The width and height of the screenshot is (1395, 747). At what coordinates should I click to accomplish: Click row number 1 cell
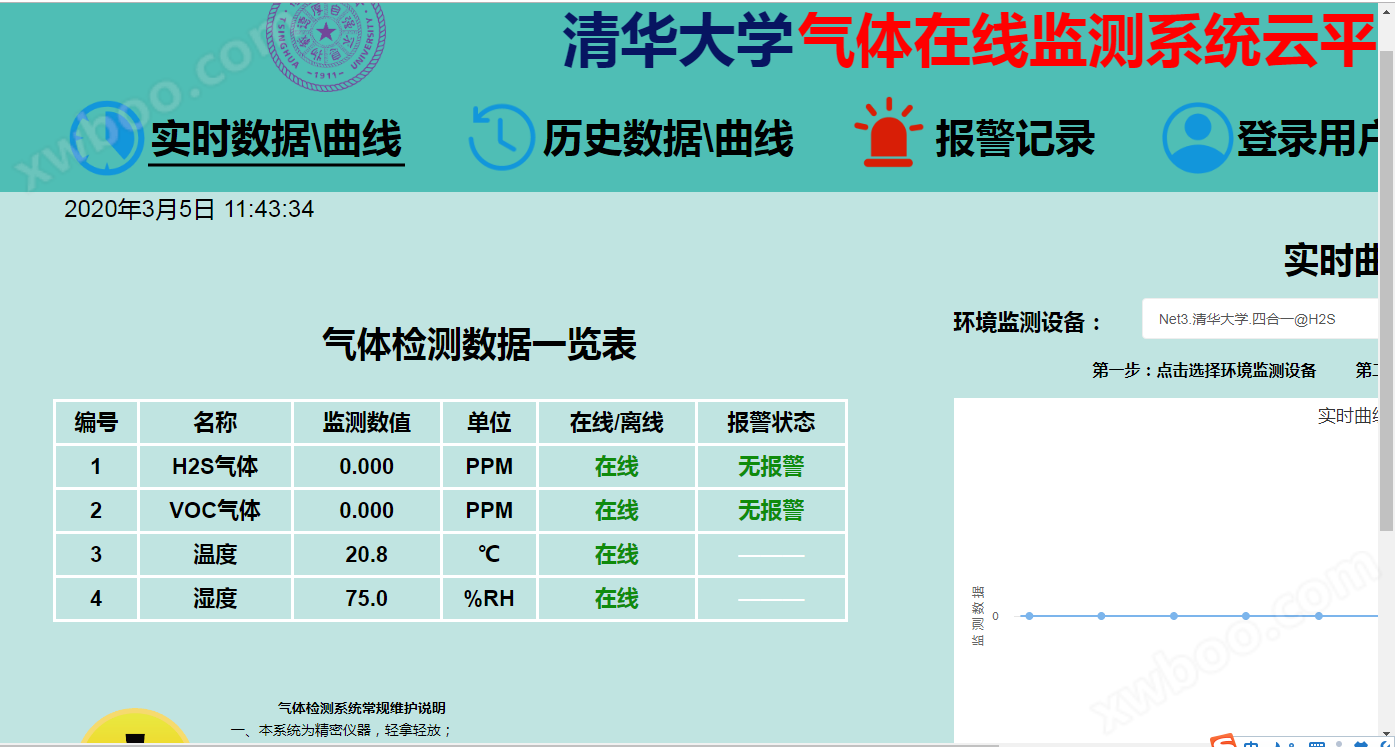(x=96, y=467)
